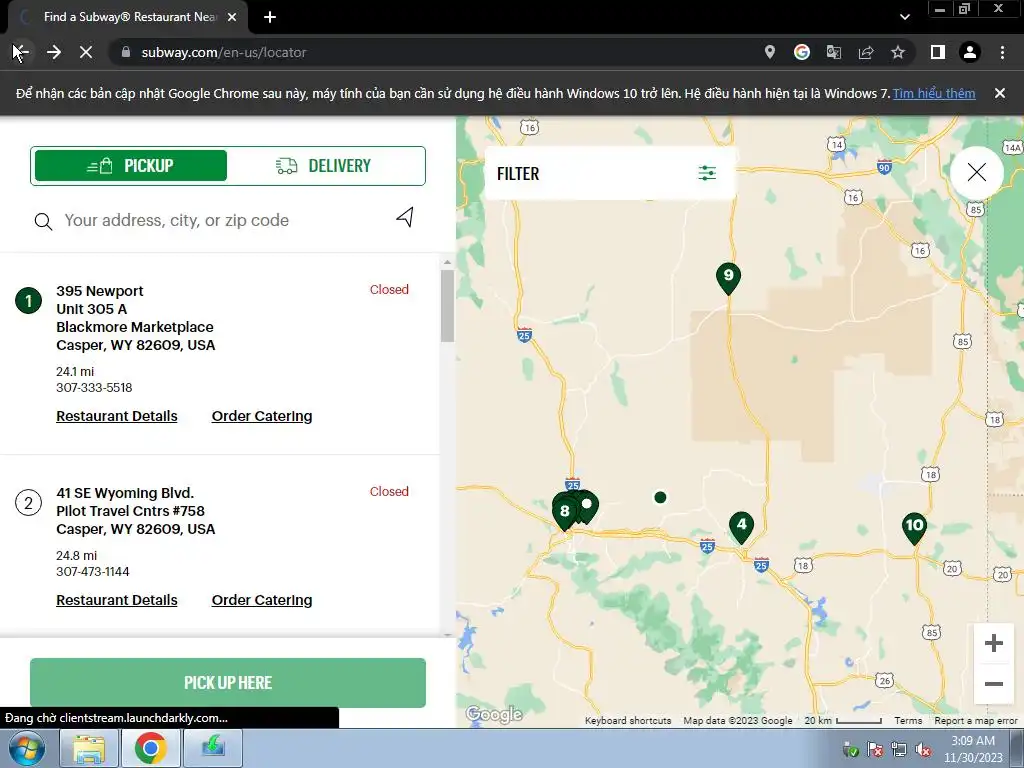
Task: Select location number 2 marker in list
Action: pos(28,503)
